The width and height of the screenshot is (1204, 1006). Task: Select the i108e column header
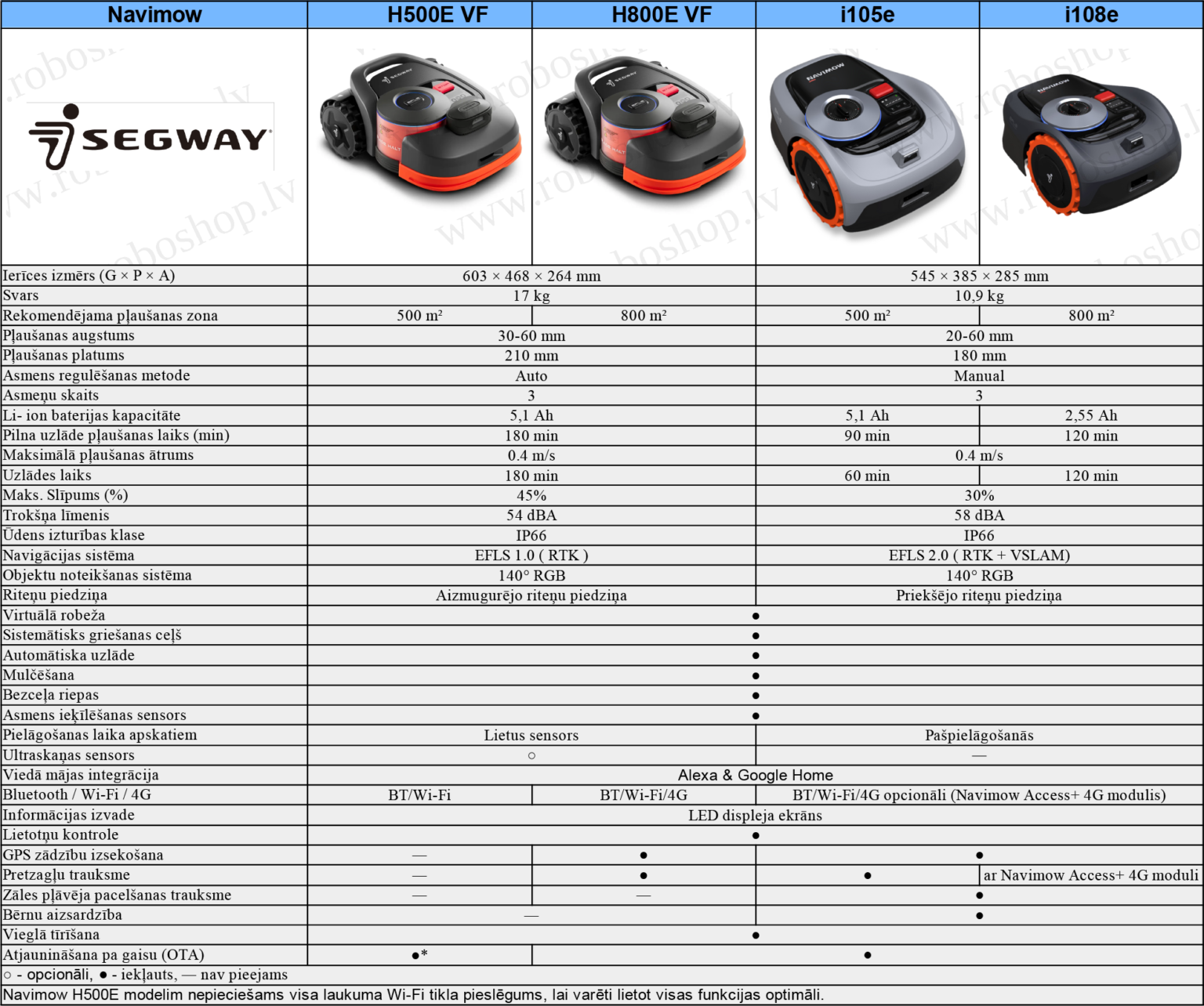pyautogui.click(x=1091, y=15)
